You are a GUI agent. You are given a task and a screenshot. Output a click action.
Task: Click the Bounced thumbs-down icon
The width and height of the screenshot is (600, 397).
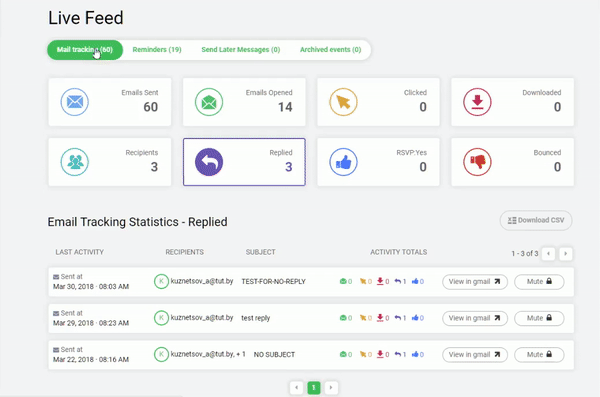477,162
